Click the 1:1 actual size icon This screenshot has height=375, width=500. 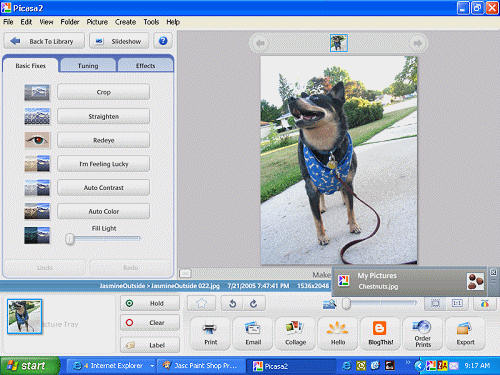click(x=457, y=303)
